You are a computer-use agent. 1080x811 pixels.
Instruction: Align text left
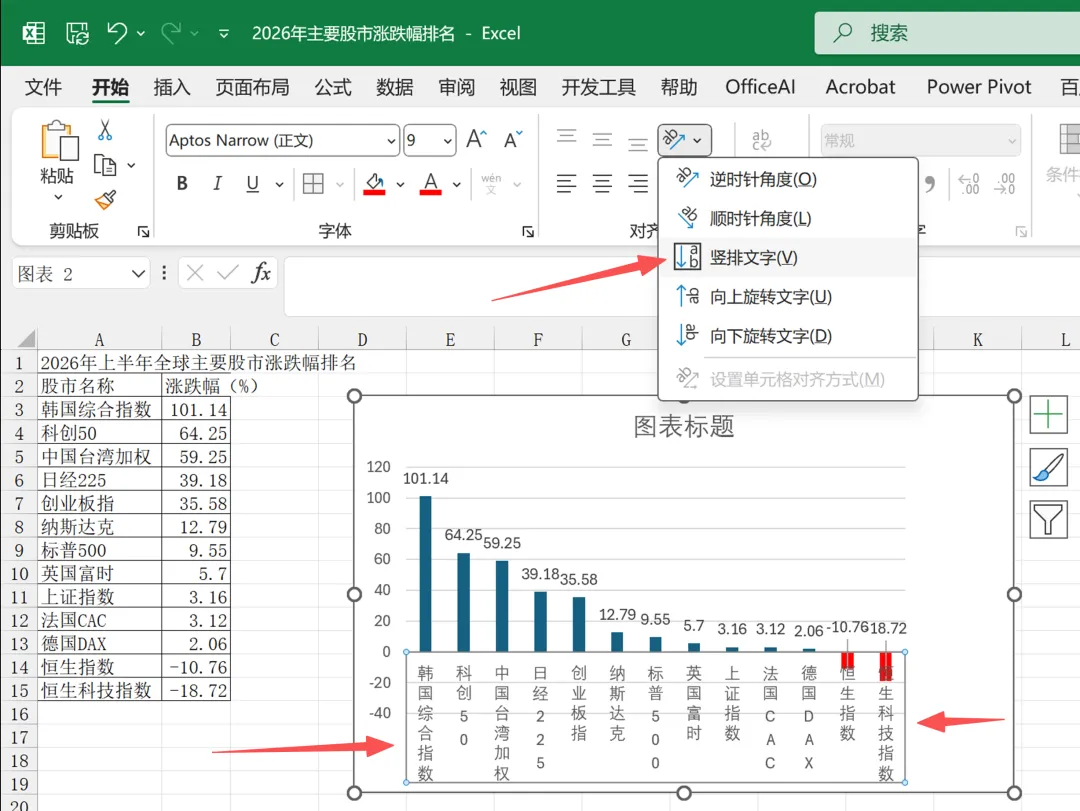[566, 183]
